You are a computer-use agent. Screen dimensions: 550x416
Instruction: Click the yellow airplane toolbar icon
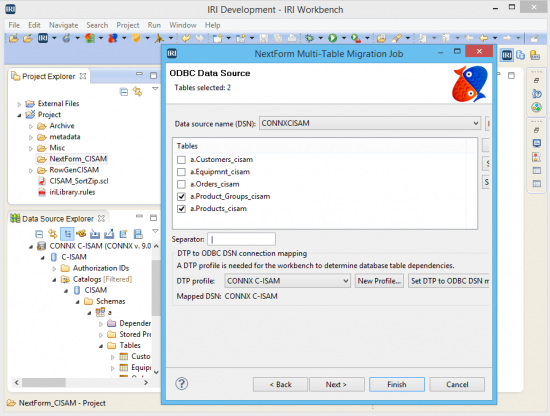(x=159, y=38)
